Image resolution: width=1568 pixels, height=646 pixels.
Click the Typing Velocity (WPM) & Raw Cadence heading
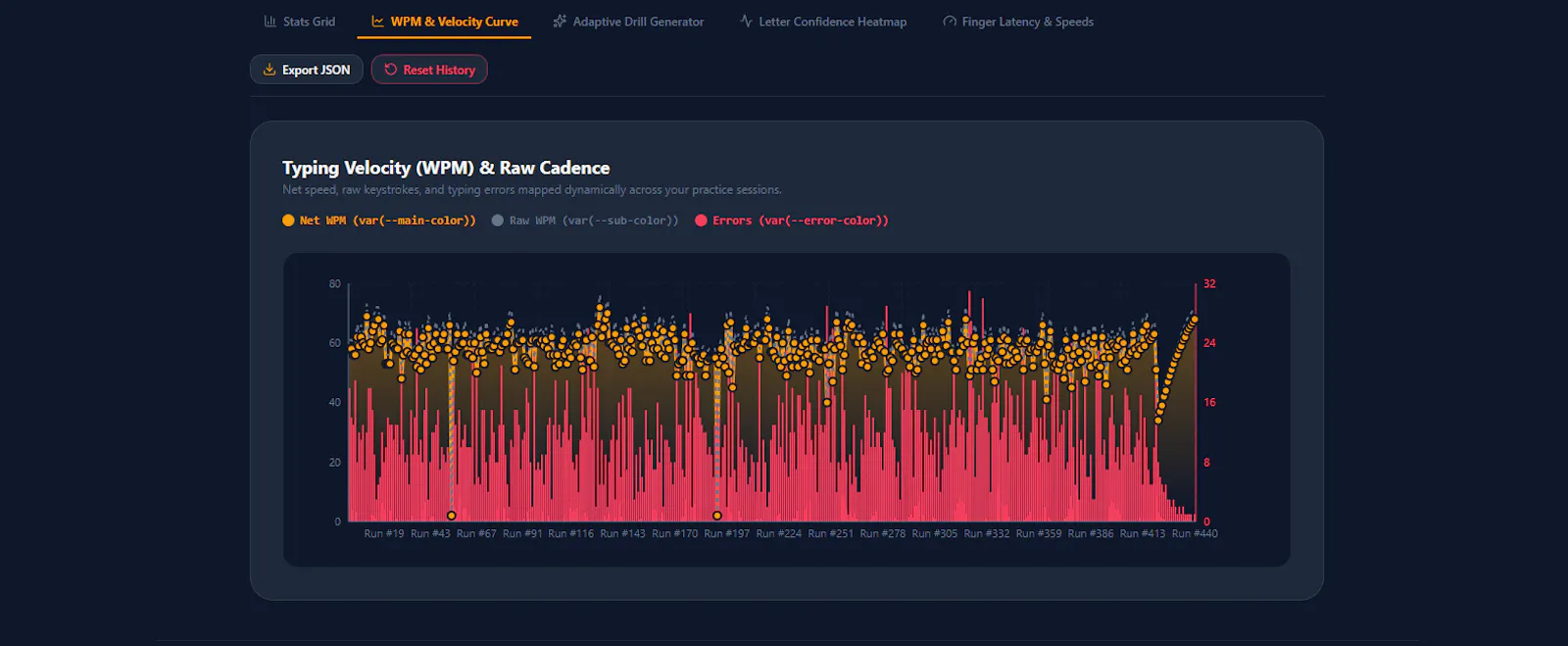point(446,168)
